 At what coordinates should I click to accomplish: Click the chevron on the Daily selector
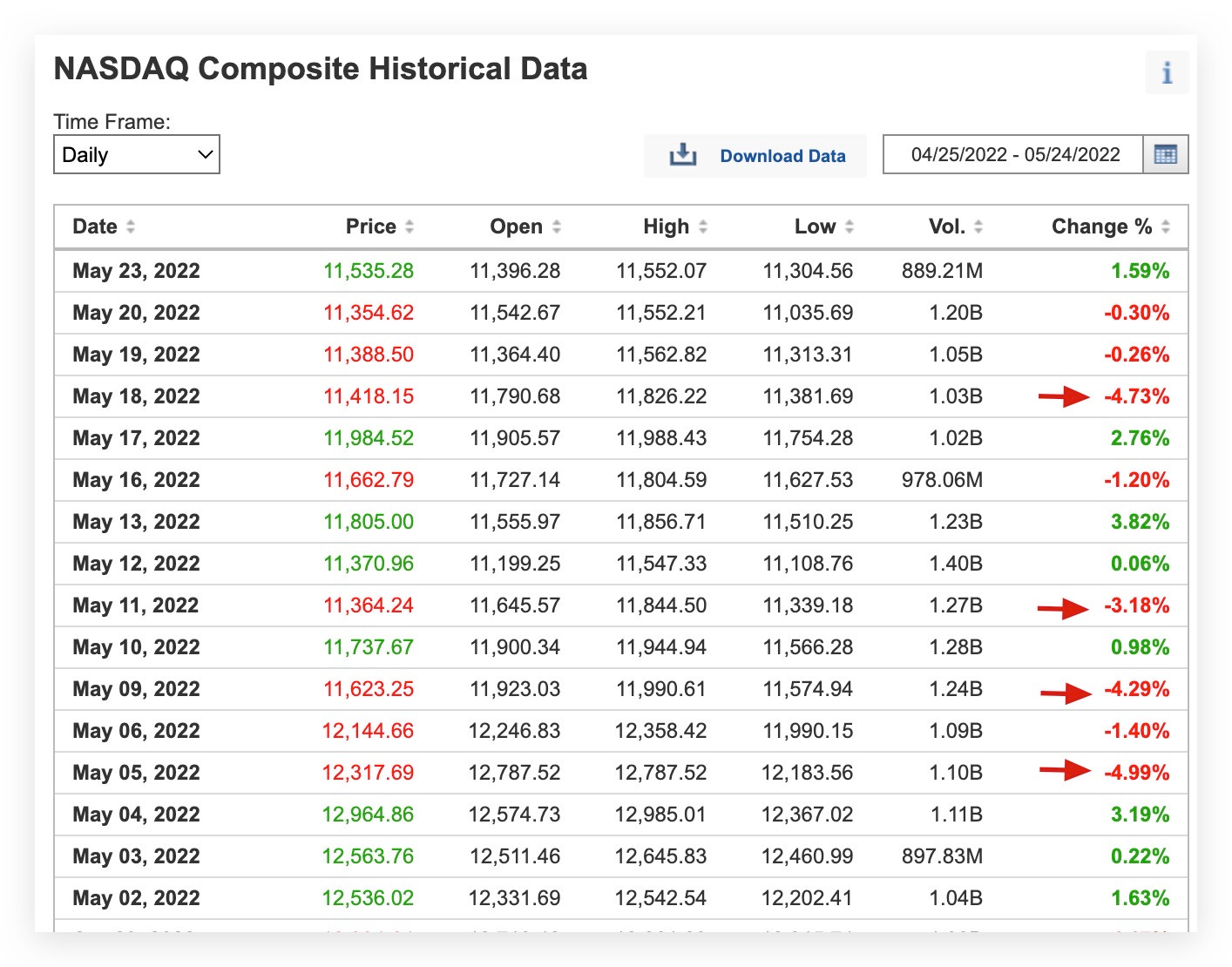(x=205, y=154)
